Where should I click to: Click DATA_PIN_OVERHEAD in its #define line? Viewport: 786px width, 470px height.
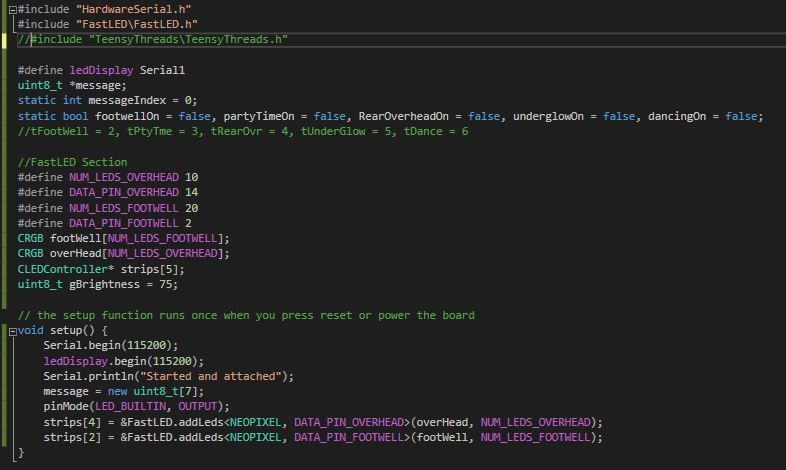(124, 192)
